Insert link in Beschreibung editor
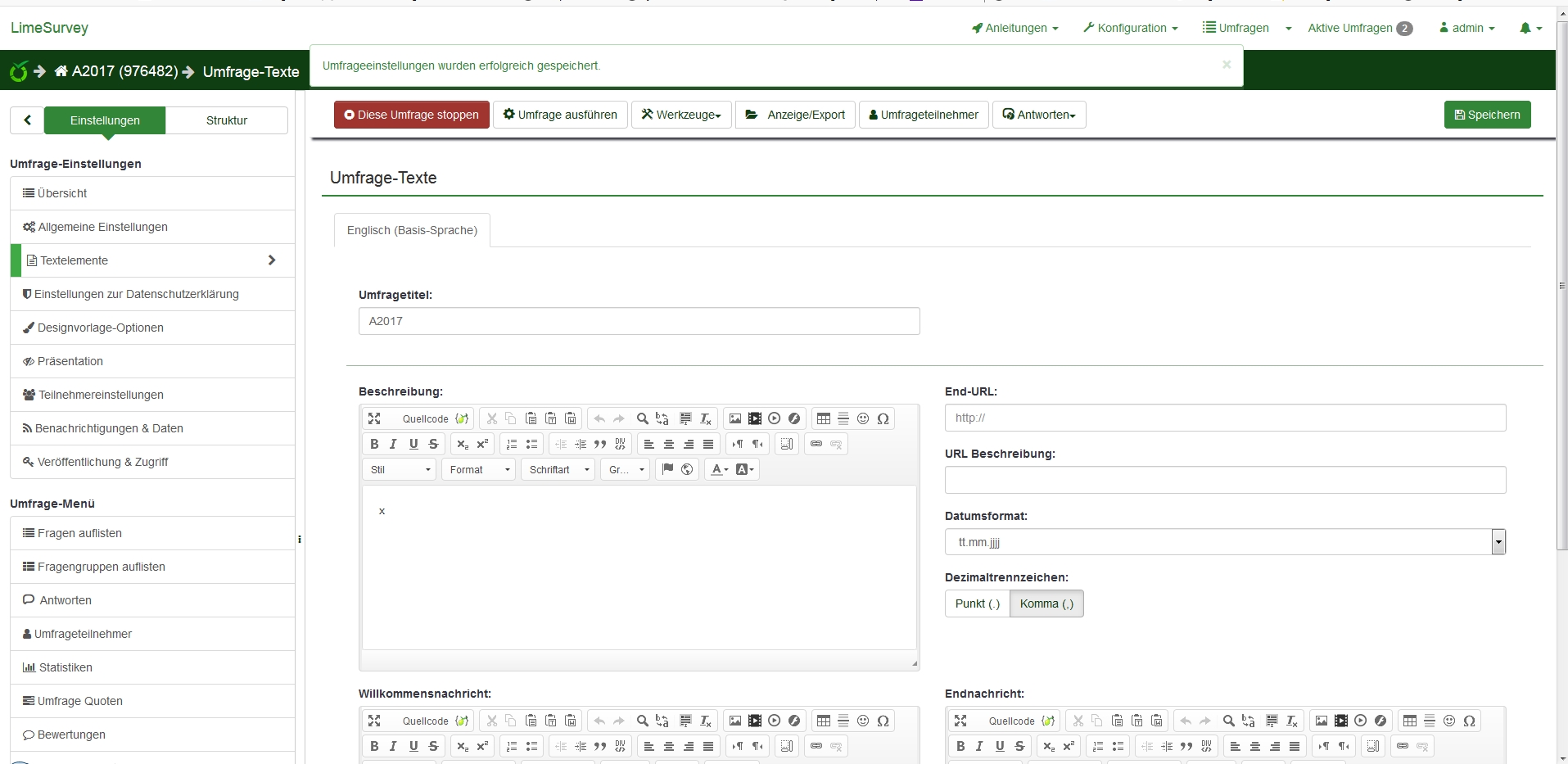Image resolution: width=1568 pixels, height=764 pixels. pos(816,444)
